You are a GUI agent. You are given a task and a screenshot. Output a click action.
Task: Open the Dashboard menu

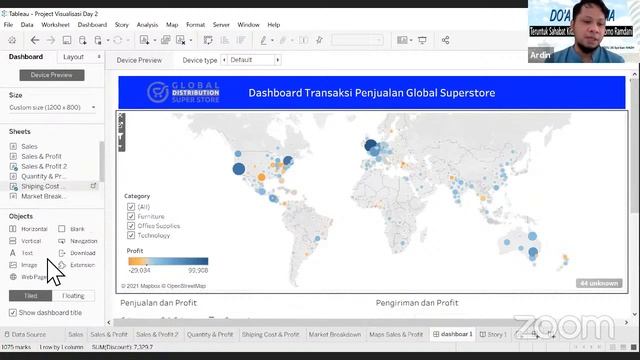click(x=92, y=24)
